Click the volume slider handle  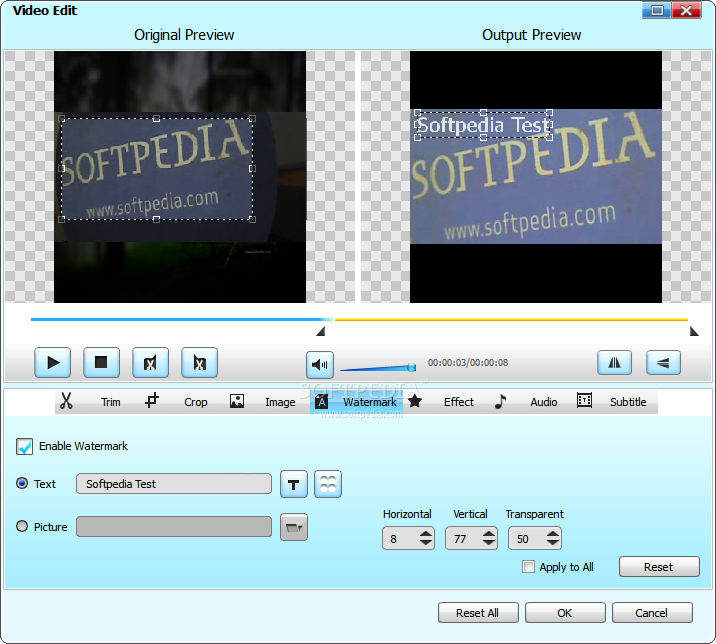[411, 367]
